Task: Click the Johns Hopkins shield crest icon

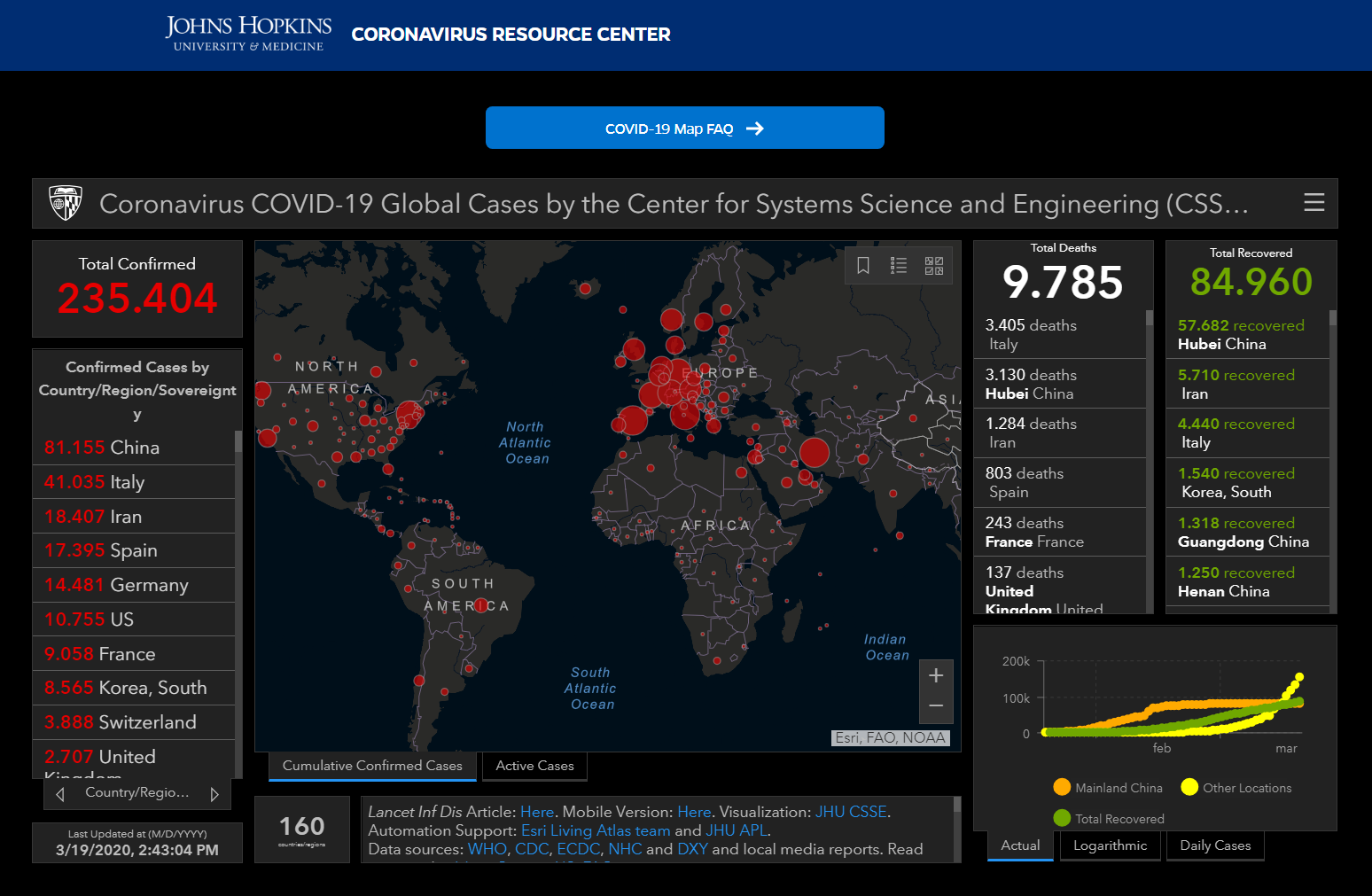Action: 66,203
